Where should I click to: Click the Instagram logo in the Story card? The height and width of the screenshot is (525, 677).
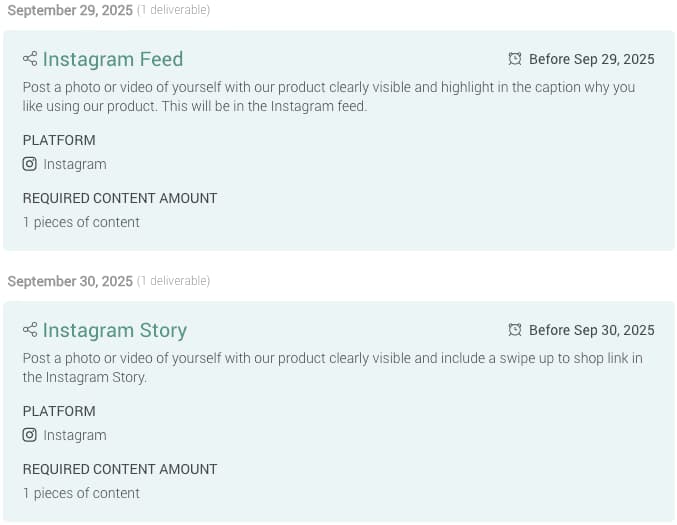(30, 435)
